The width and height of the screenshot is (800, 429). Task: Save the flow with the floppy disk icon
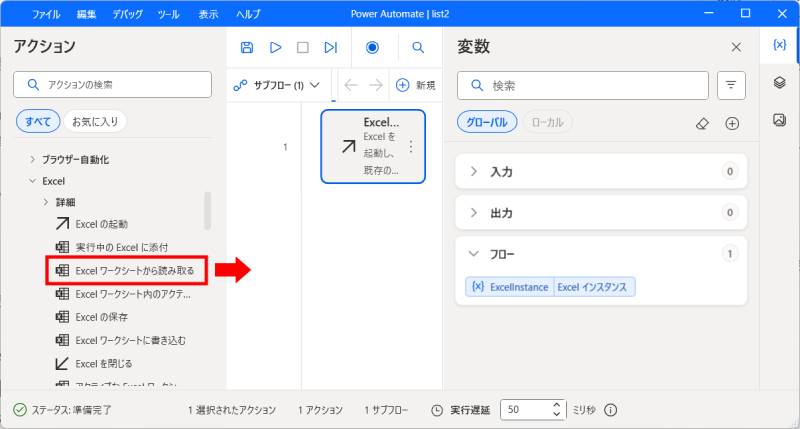[x=247, y=47]
